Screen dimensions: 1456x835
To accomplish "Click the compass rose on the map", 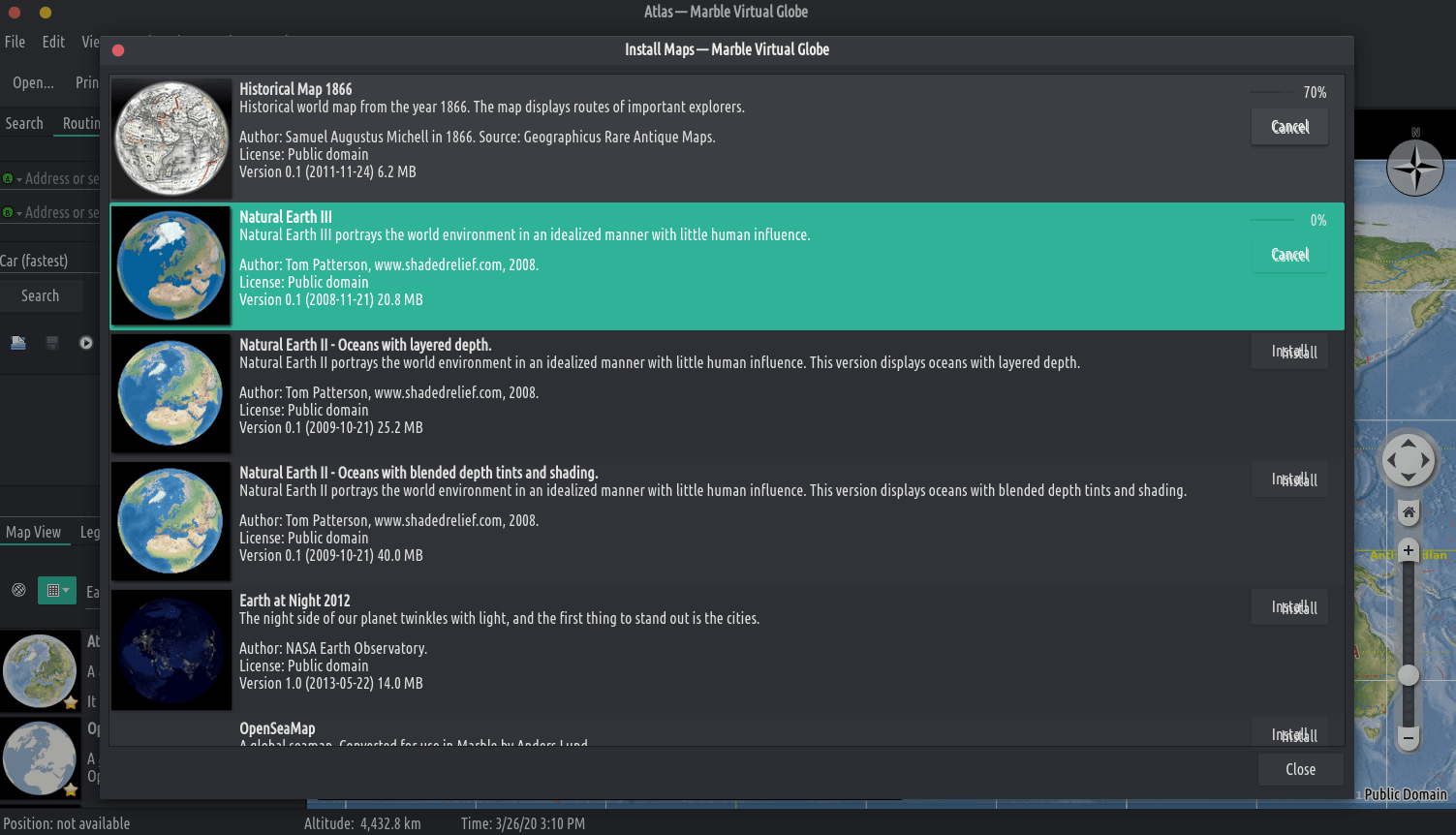I will pyautogui.click(x=1415, y=168).
